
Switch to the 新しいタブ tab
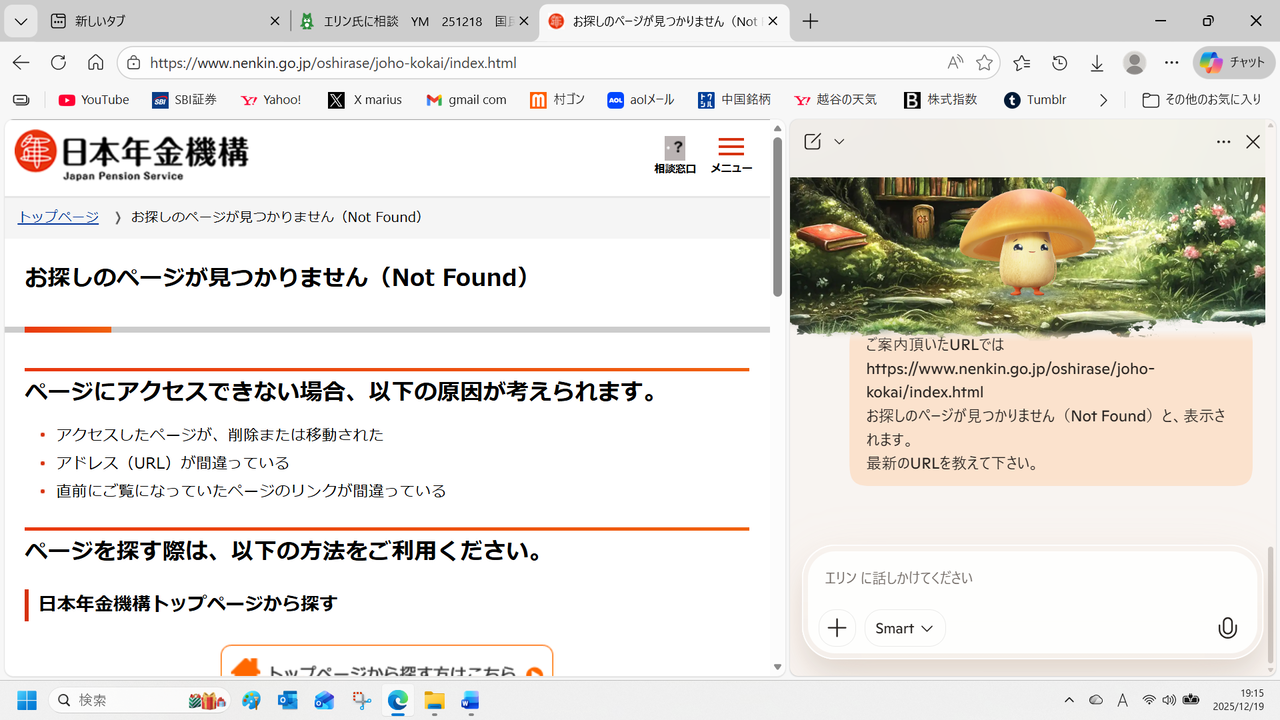point(165,21)
